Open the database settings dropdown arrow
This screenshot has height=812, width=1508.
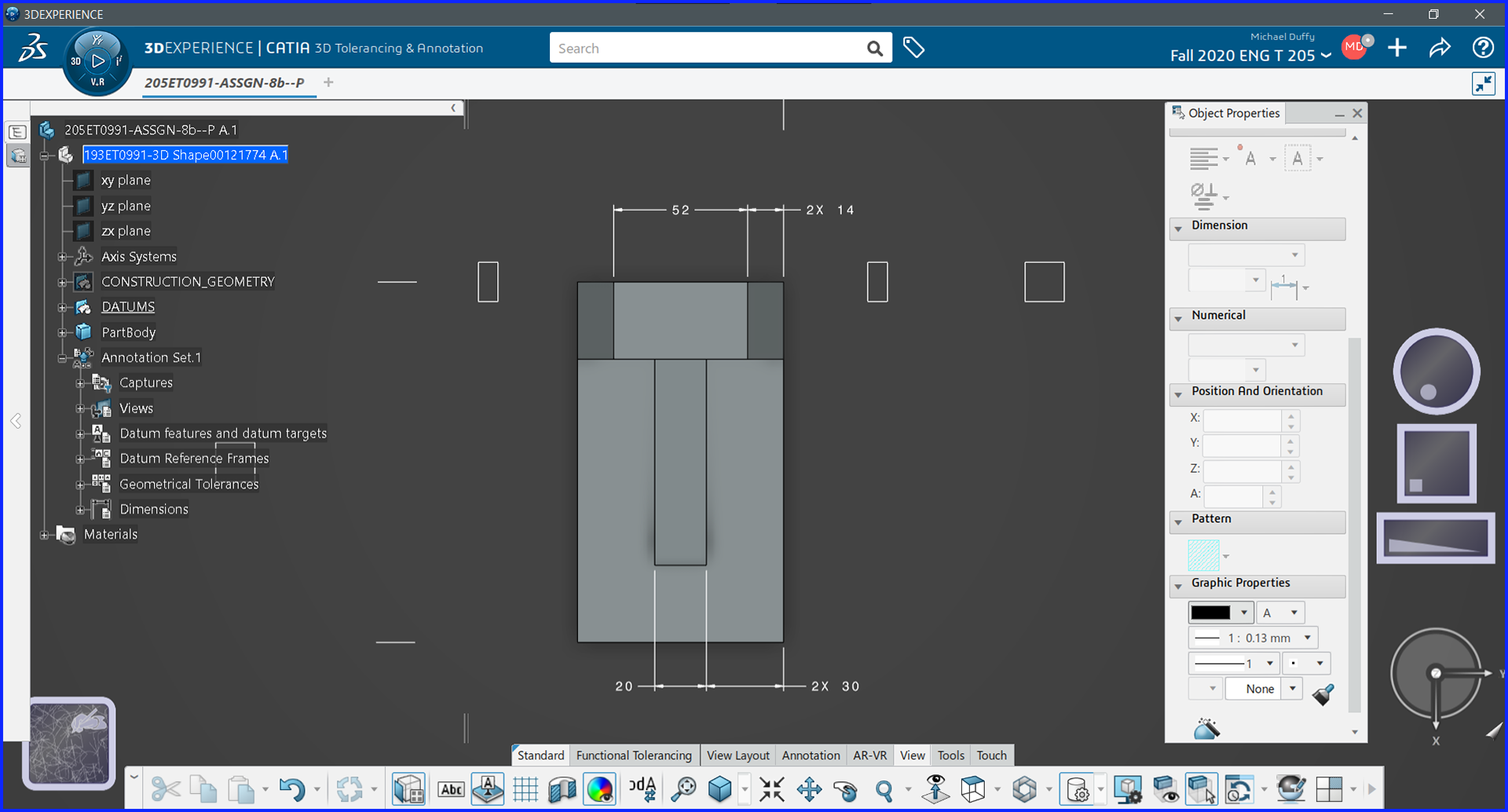click(x=1100, y=790)
